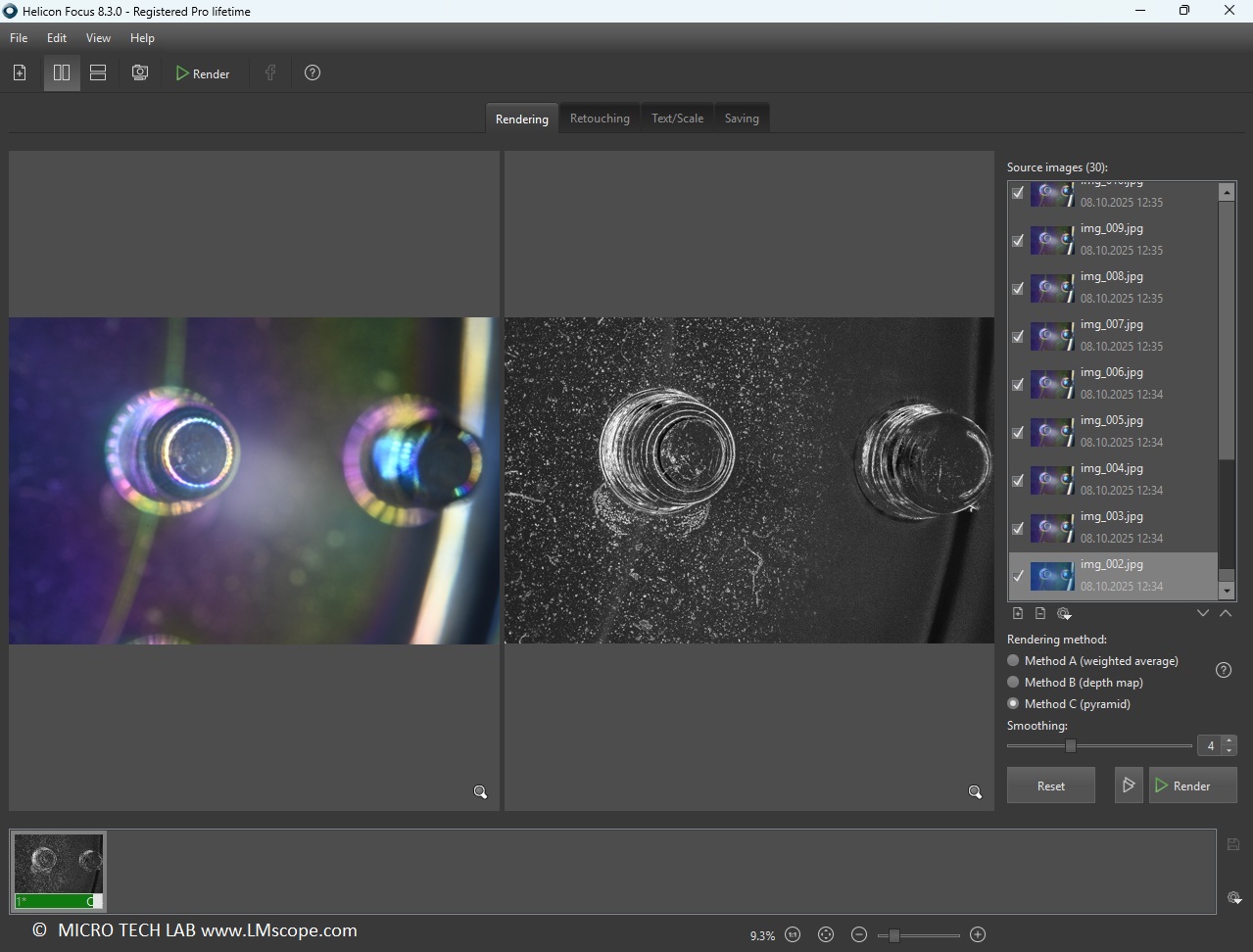Select Method A (weighted average) rendering
This screenshot has width=1253, height=952.
[x=1012, y=660]
